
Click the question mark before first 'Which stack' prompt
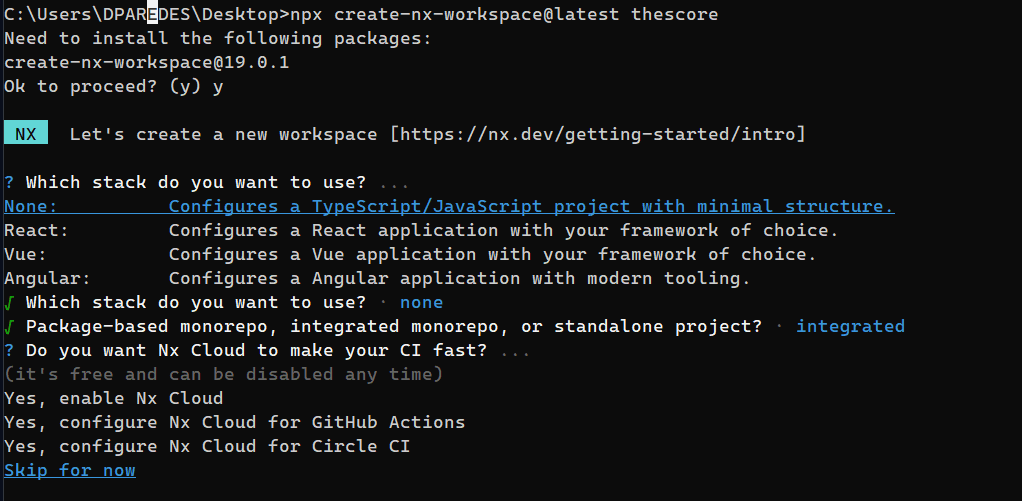tap(9, 182)
